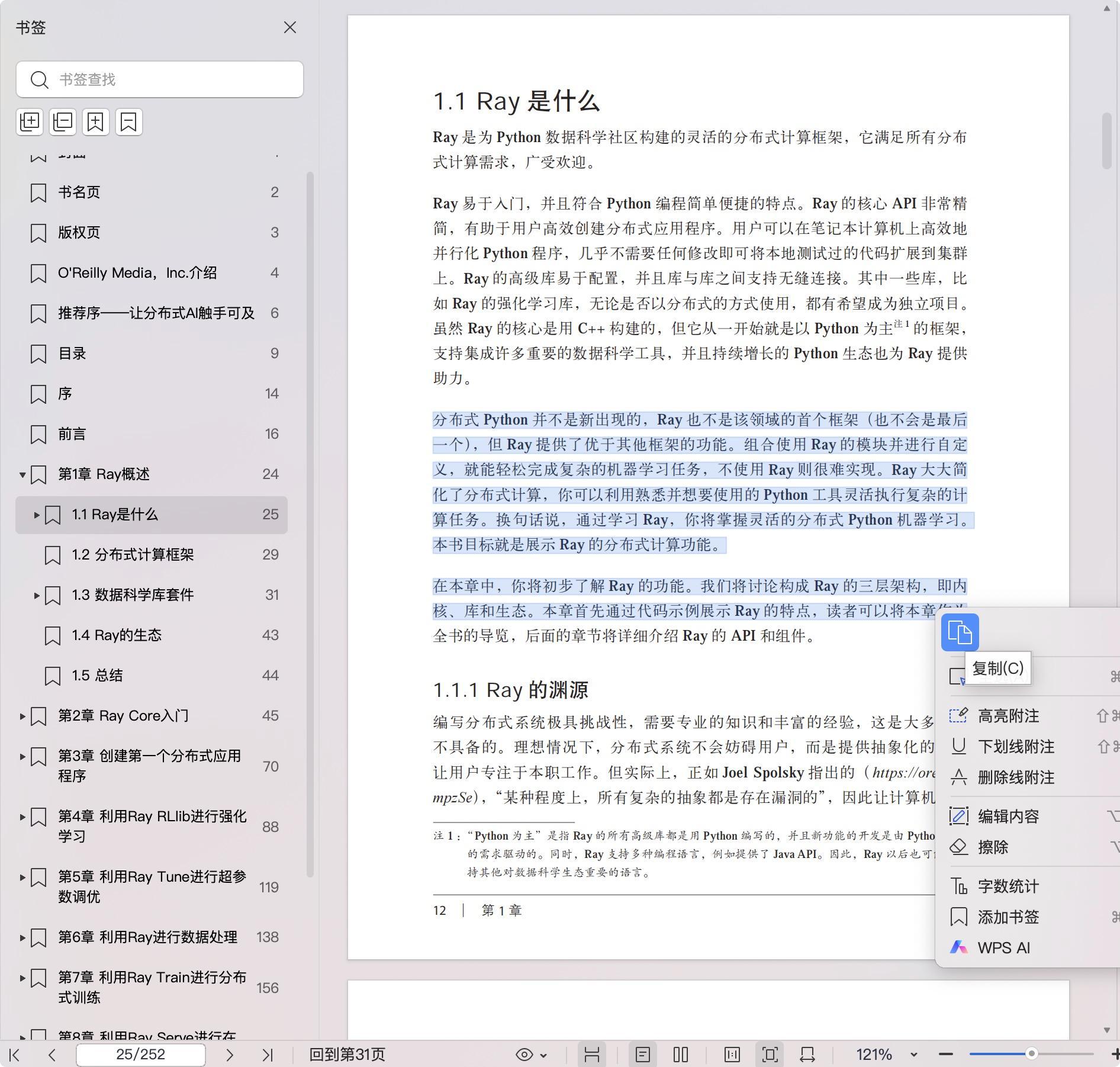Screen dimensions: 1120x1067
Task: Click the 书签查找 search field
Action: coord(160,79)
